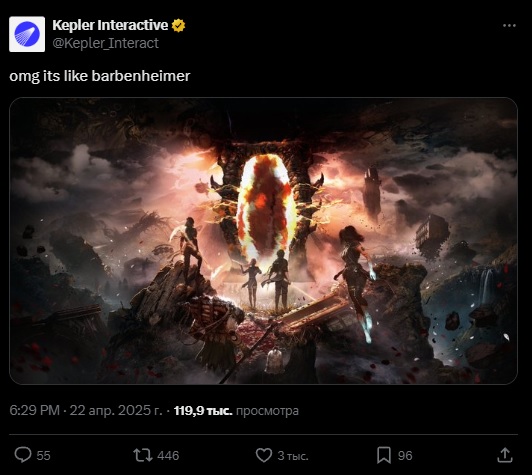Toggle the bookmark icon
Screen dimensions: 532x475
point(384,455)
